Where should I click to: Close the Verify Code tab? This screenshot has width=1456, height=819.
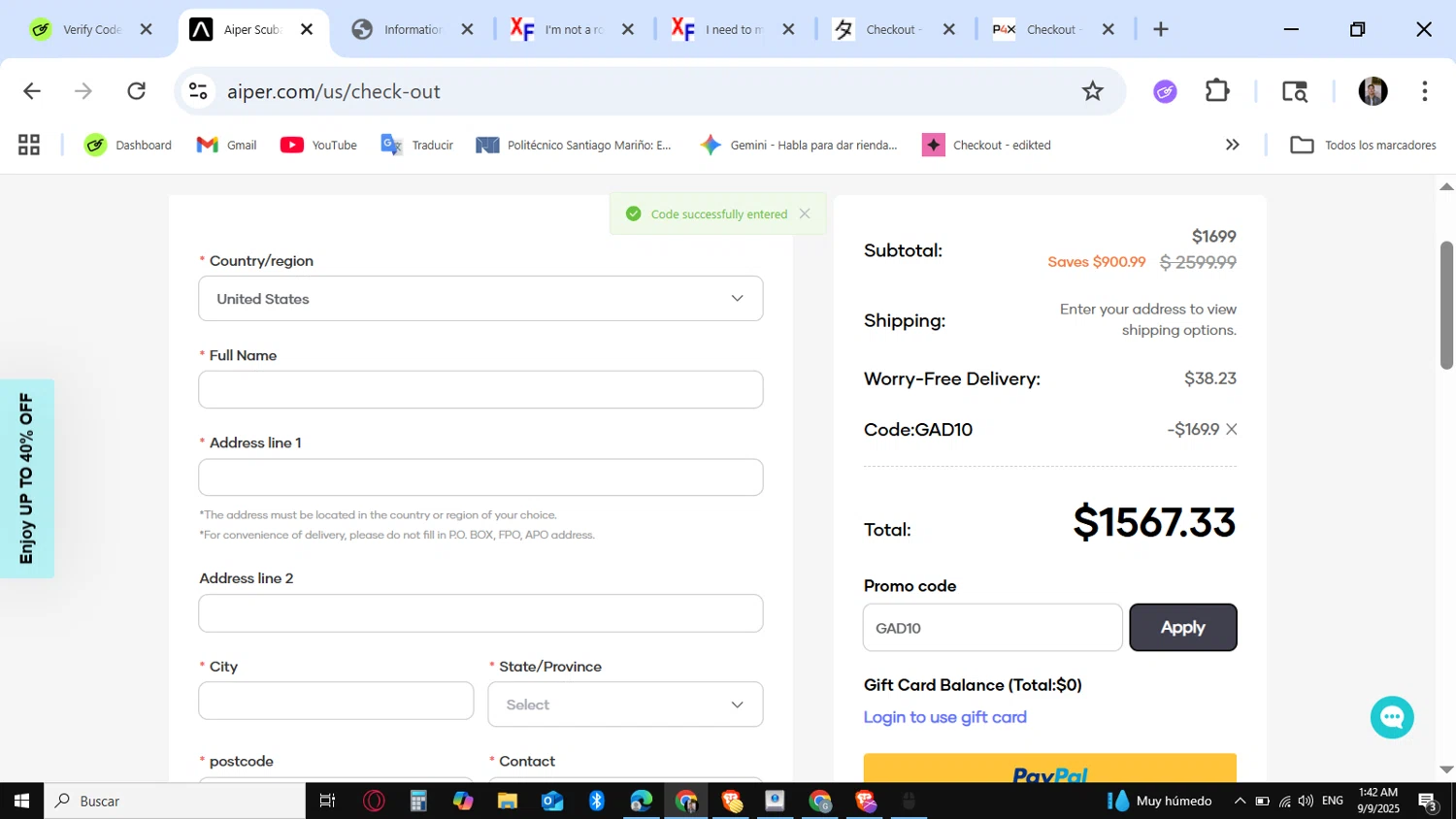point(147,29)
